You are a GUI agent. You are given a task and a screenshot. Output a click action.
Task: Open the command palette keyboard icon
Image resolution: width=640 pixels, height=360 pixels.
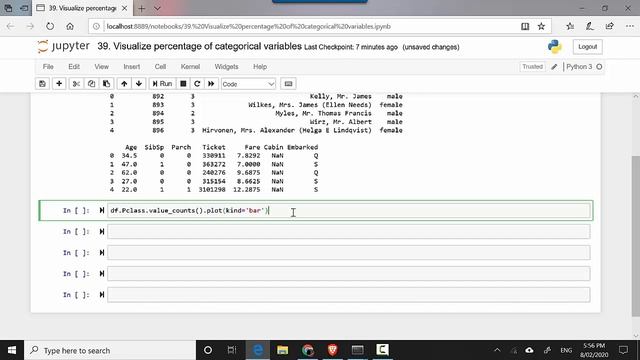click(x=288, y=84)
